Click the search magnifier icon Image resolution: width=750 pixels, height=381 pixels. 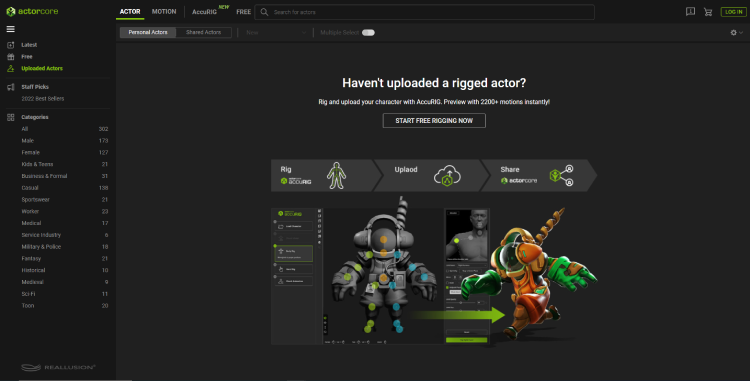click(x=264, y=12)
